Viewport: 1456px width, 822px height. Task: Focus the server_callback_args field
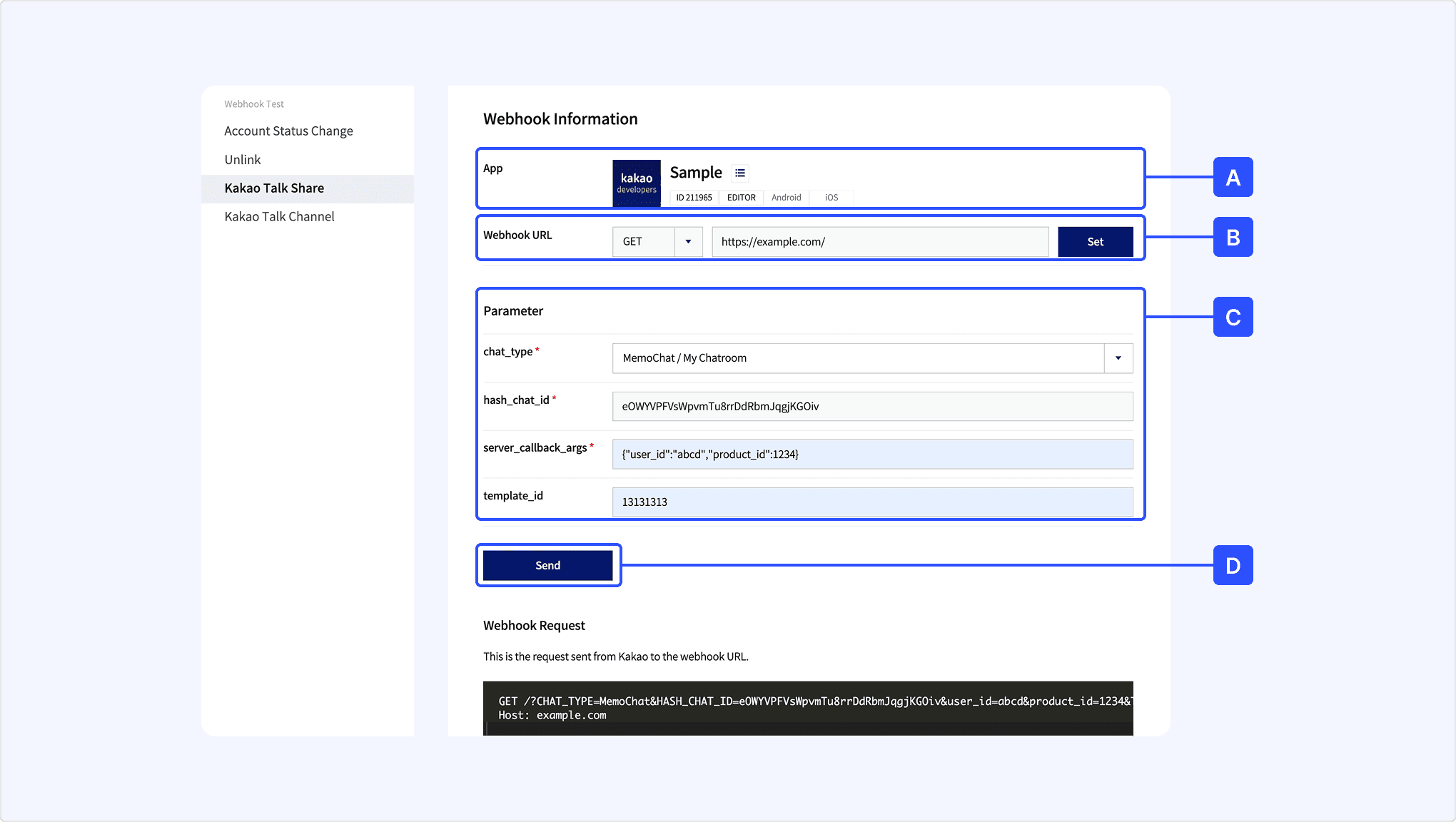872,455
